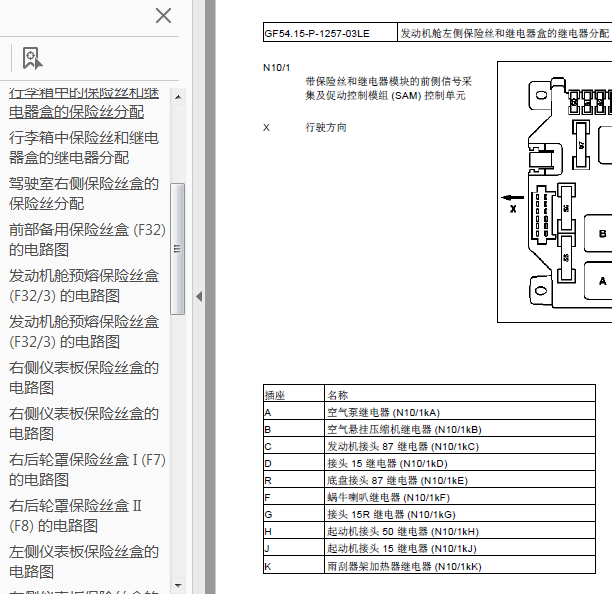Open first 发动机舱预熔保险丝盒 (F32/3) 的电路图 bookmark

click(x=84, y=286)
